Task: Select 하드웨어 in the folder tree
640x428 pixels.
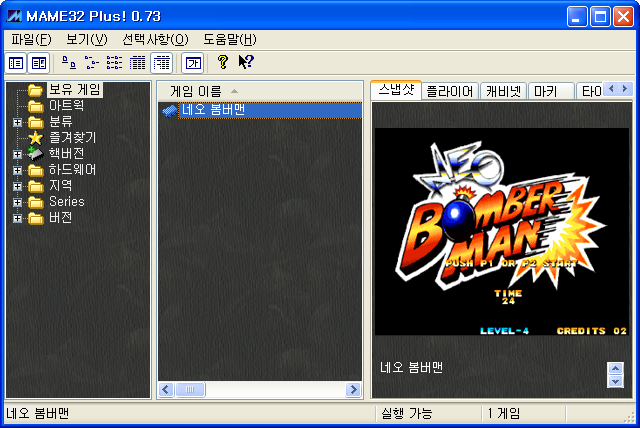Action: coord(73,170)
